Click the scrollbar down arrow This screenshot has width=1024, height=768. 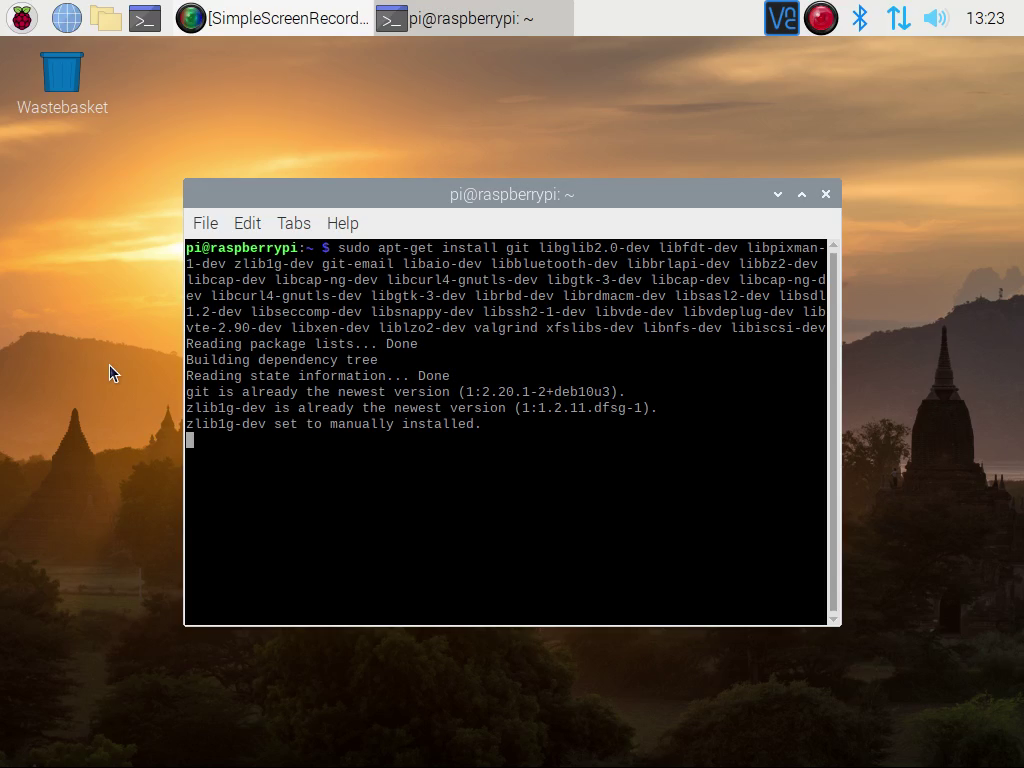click(833, 619)
